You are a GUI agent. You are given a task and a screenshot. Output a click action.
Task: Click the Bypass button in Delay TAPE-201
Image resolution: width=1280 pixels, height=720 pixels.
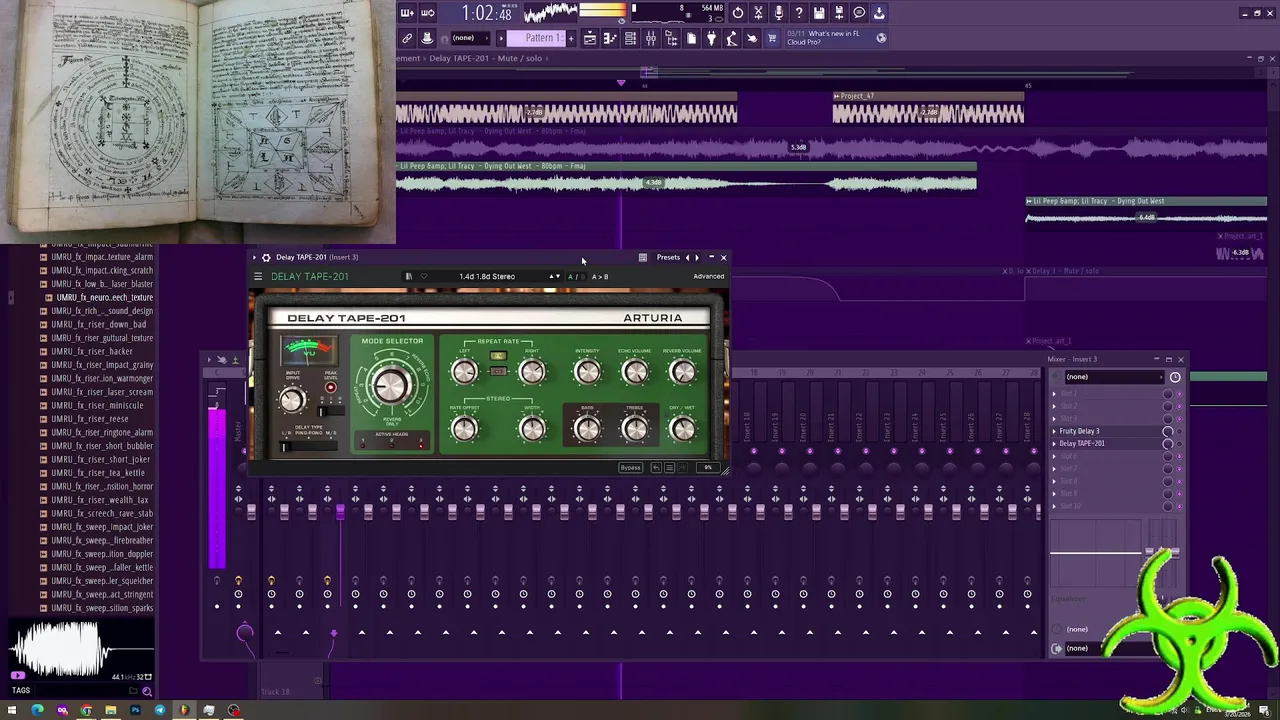point(630,468)
